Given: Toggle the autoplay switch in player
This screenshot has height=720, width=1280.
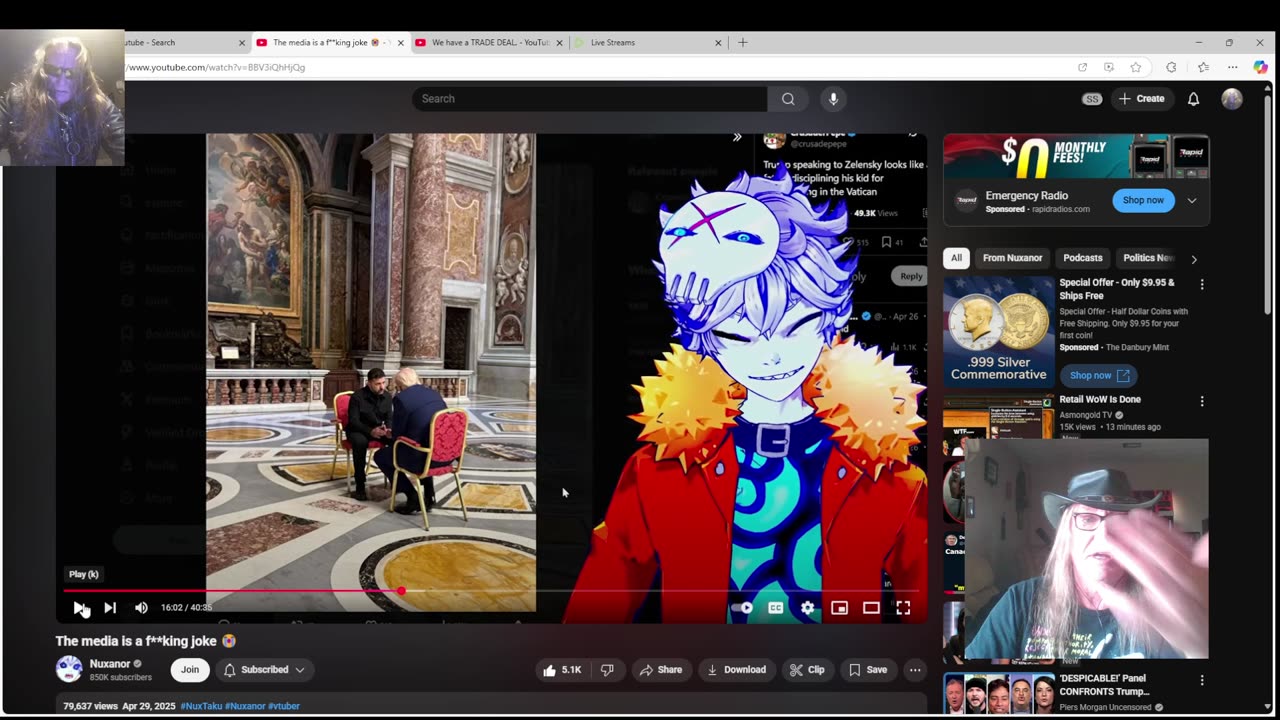Looking at the screenshot, I should [742, 607].
